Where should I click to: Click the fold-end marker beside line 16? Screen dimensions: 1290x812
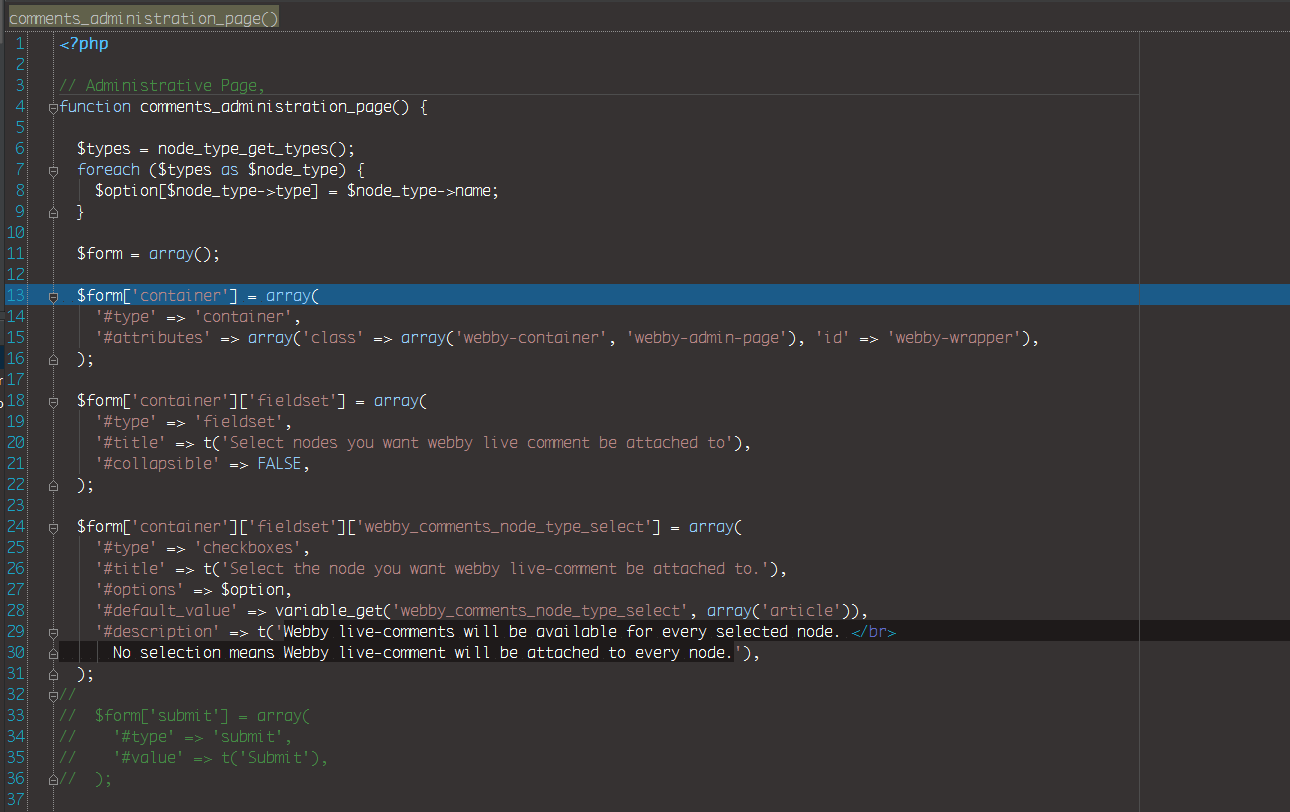[x=52, y=358]
